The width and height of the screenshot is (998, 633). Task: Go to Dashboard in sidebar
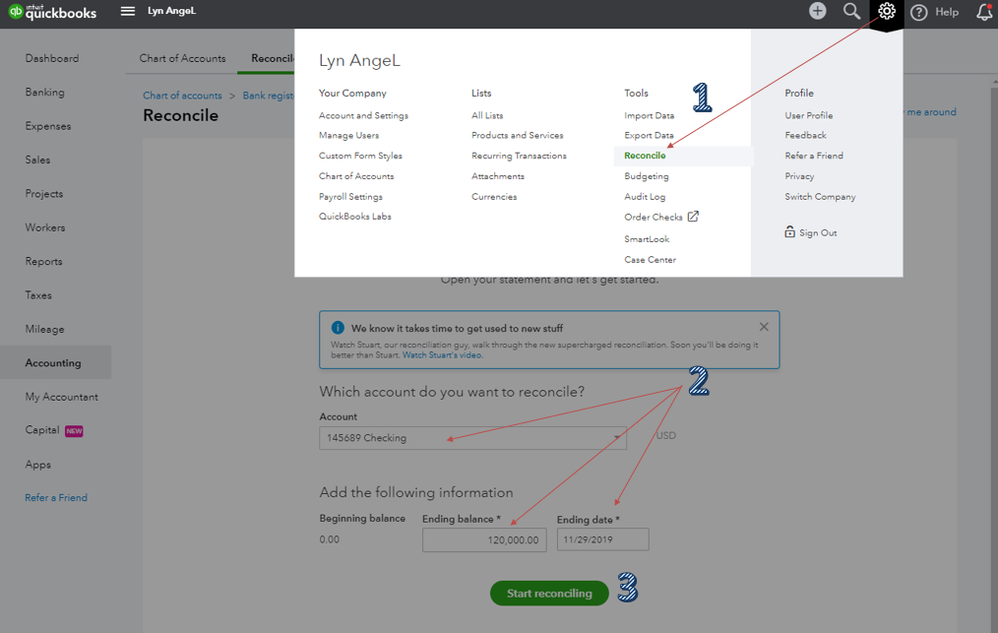52,59
